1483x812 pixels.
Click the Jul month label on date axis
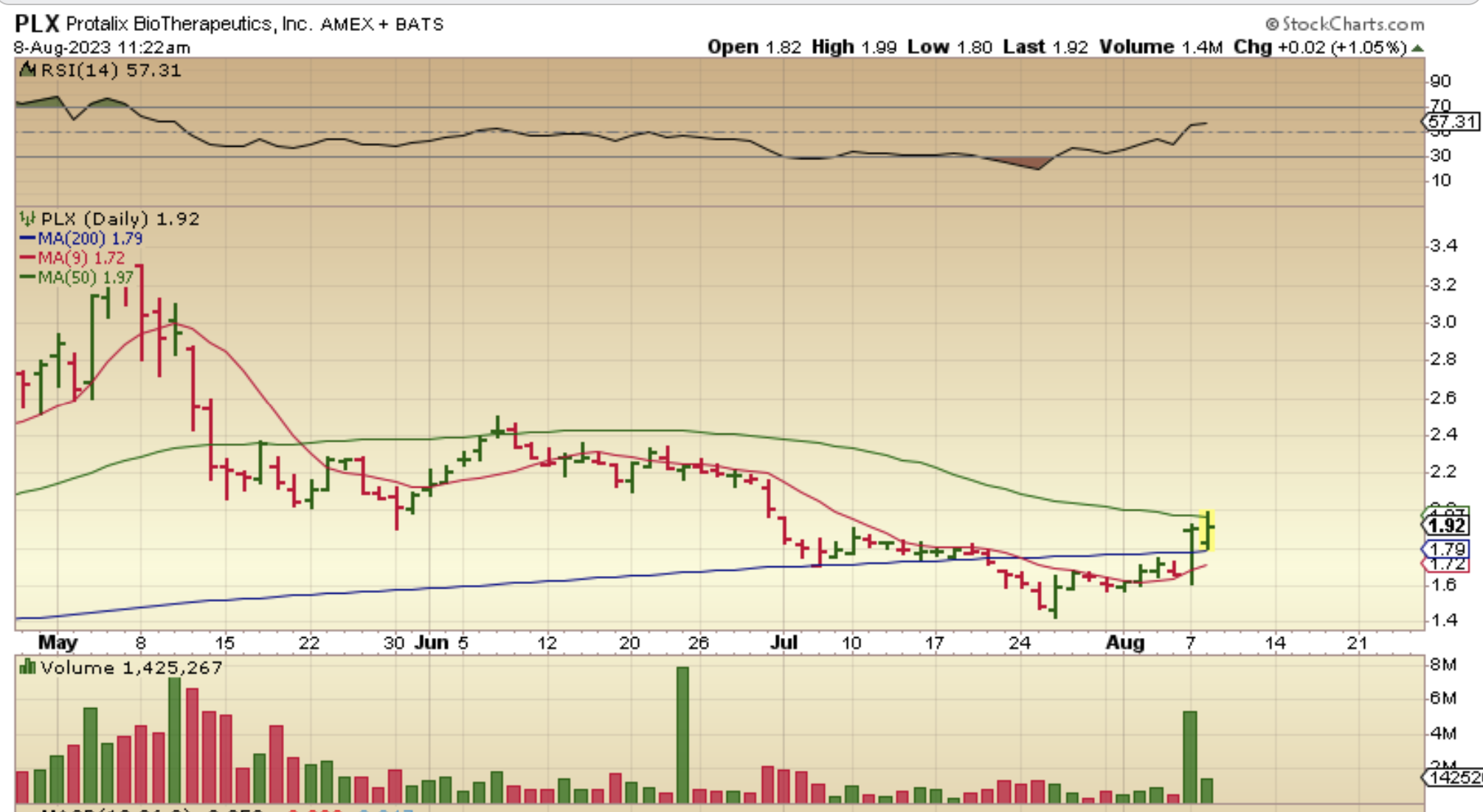[784, 642]
